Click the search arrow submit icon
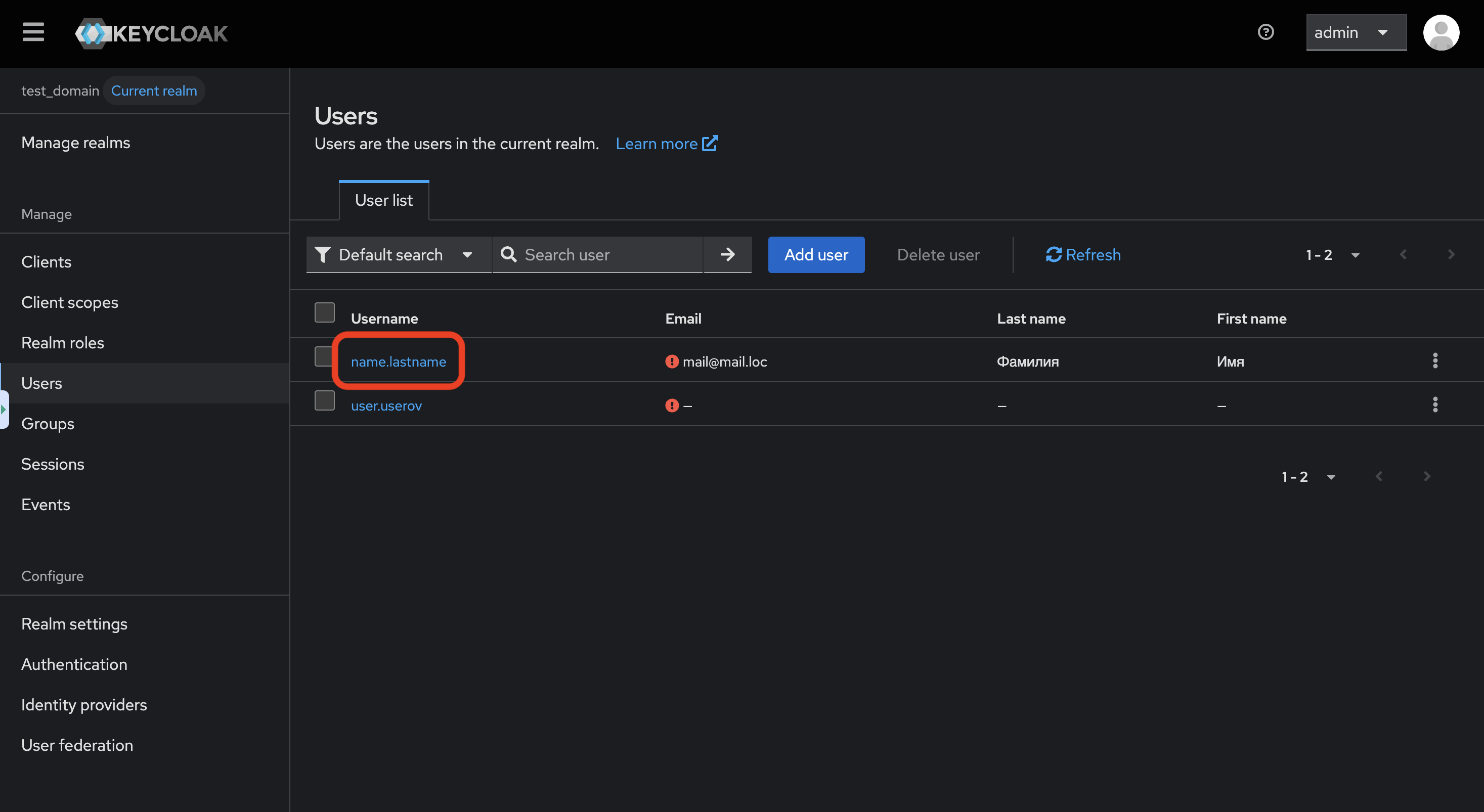Screen dimensions: 1484x812 [728, 254]
